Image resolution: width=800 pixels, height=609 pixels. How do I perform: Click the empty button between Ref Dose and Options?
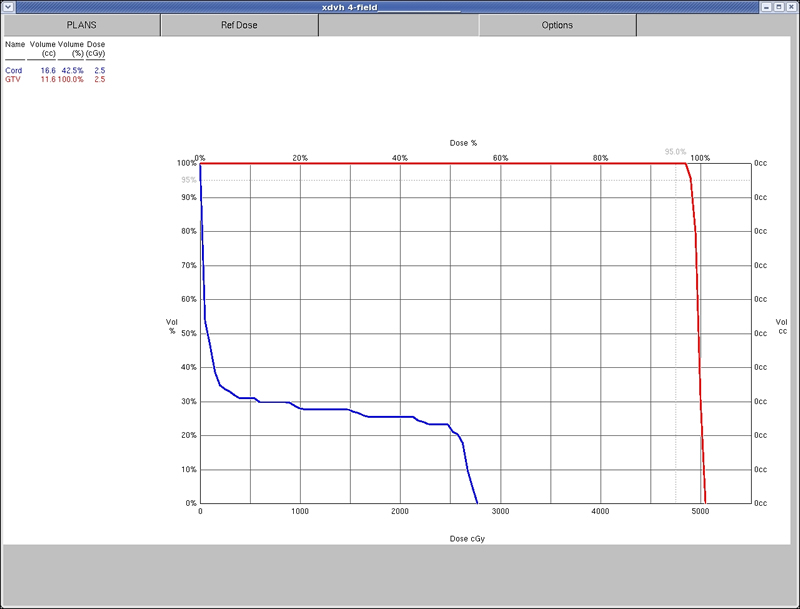coord(398,25)
